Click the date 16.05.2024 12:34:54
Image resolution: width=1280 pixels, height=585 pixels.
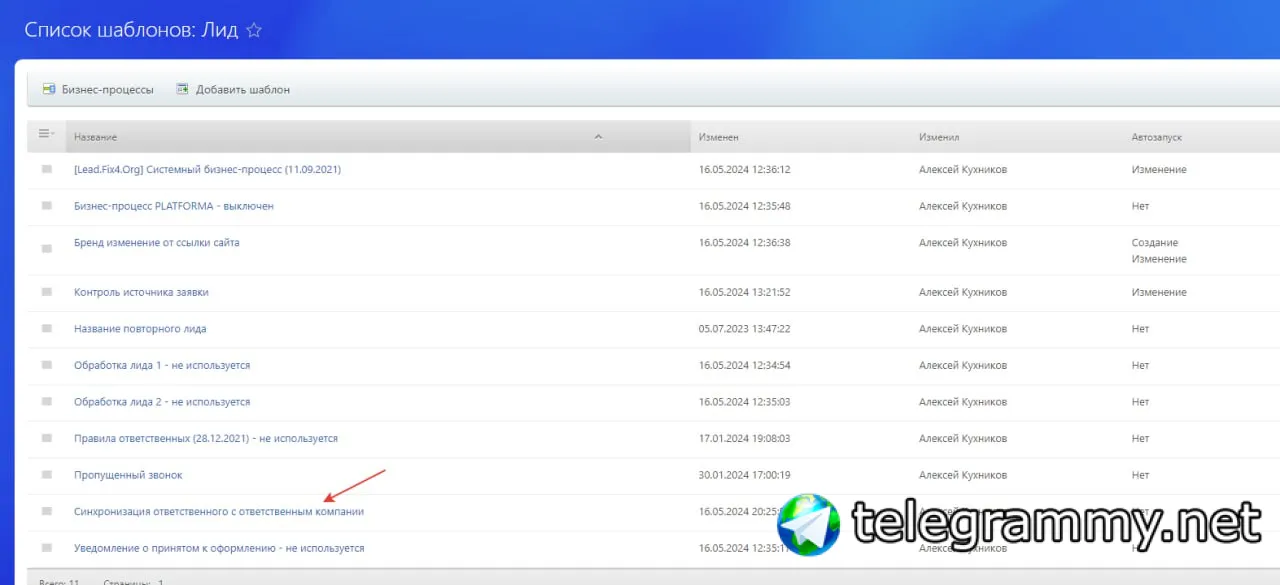745,365
